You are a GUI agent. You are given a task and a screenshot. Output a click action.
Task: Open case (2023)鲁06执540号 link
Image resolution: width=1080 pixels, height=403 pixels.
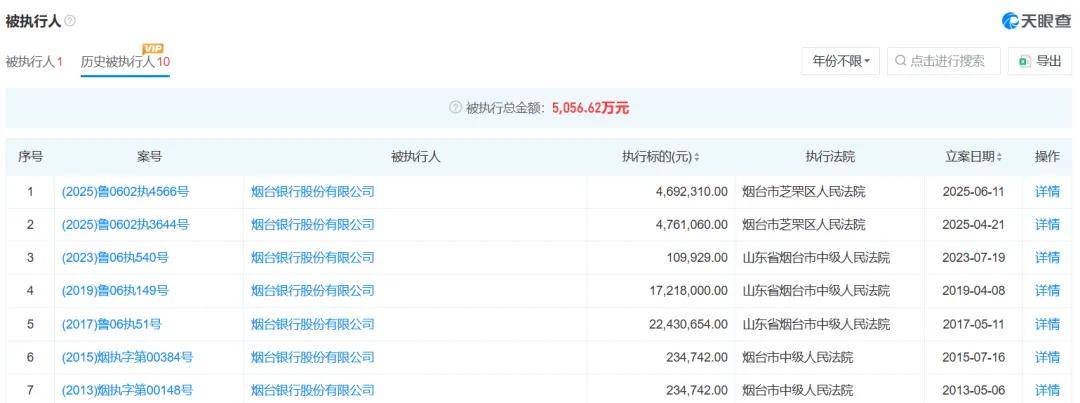pos(115,258)
